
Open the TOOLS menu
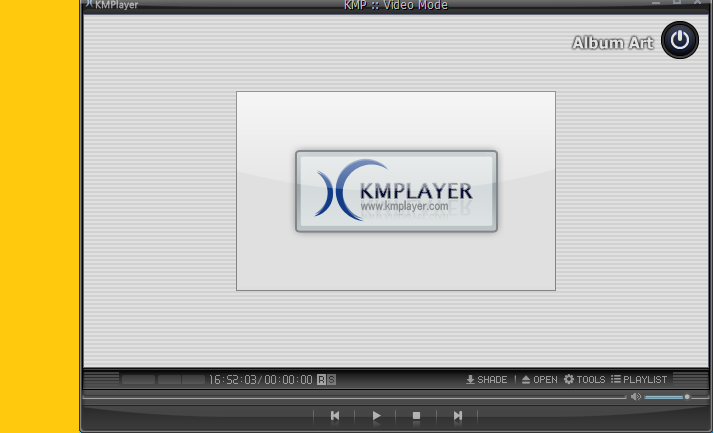585,379
